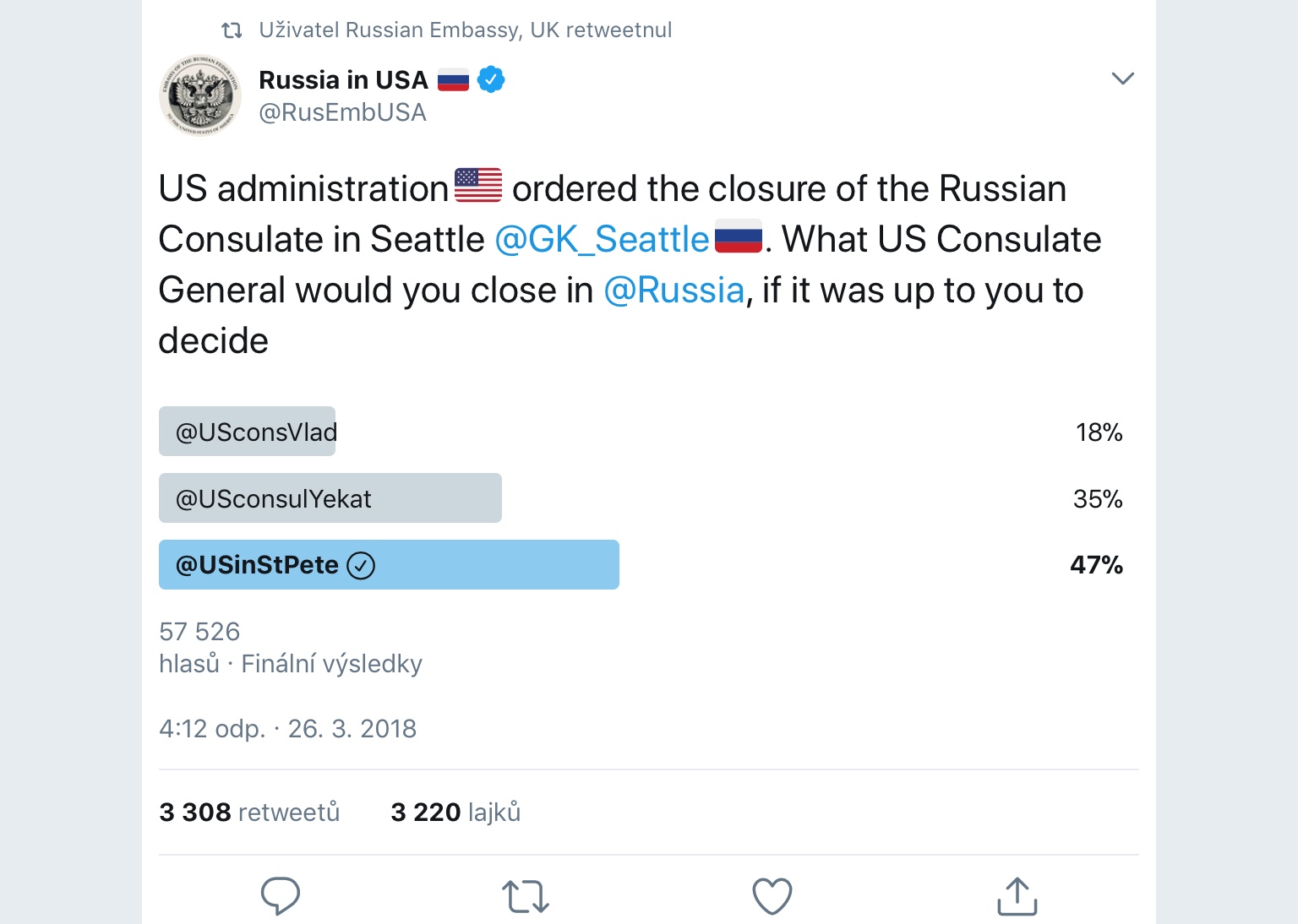Open the @RusEmbUSA handle
Viewport: 1298px width, 924px height.
(342, 112)
